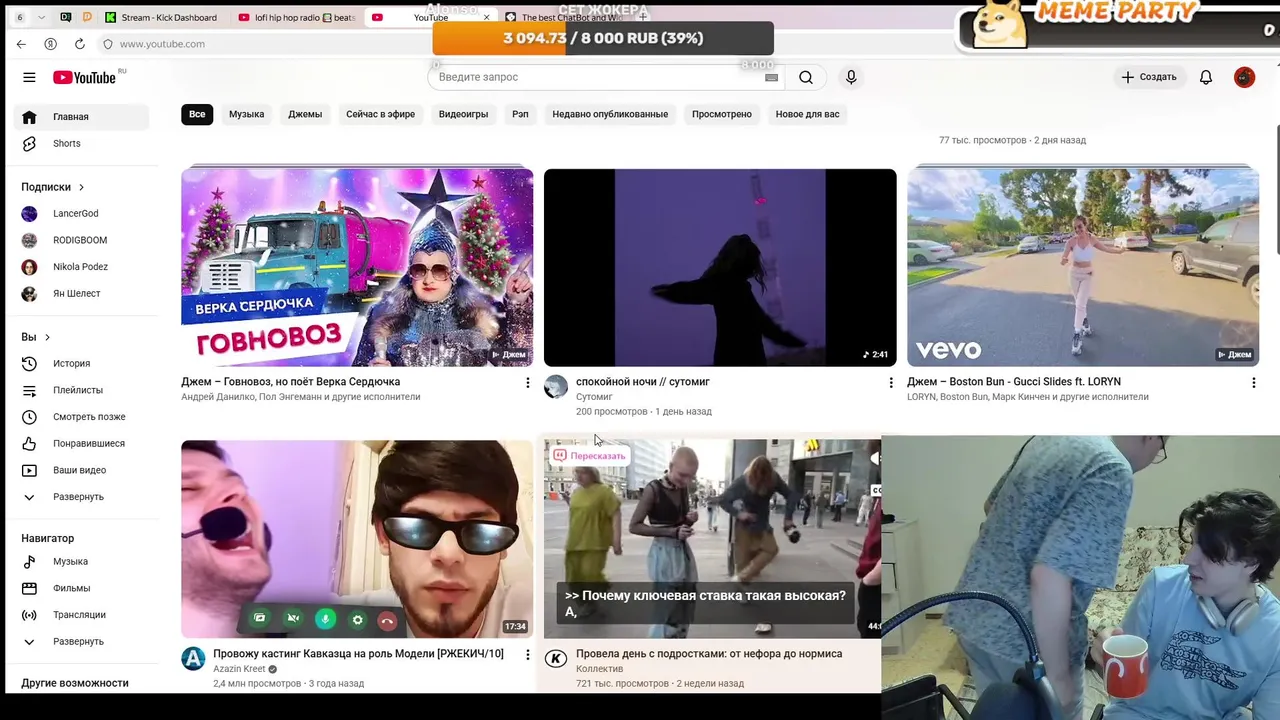Viewport: 1280px width, 720px height.
Task: Open the Azazin Kreet channel name link
Action: coord(239,669)
